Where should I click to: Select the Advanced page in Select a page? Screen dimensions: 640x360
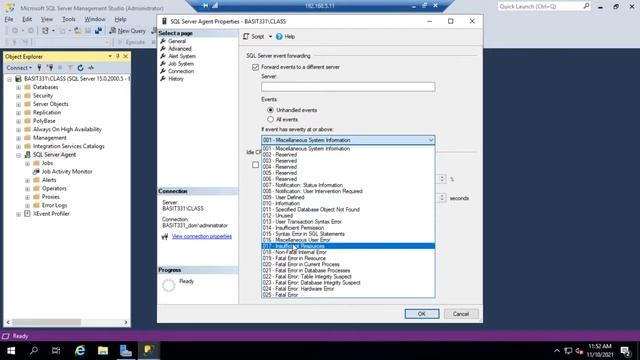(x=180, y=49)
